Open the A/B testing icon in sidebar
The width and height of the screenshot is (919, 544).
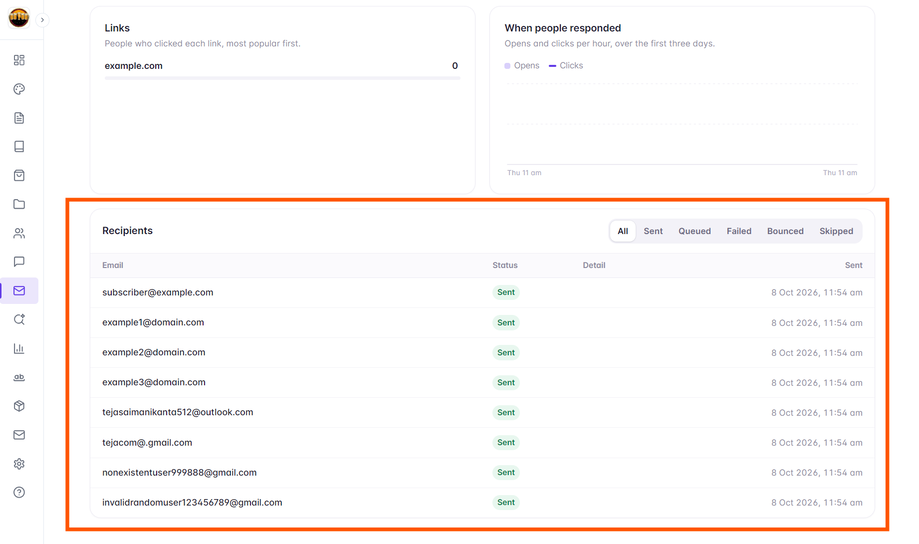(x=19, y=377)
